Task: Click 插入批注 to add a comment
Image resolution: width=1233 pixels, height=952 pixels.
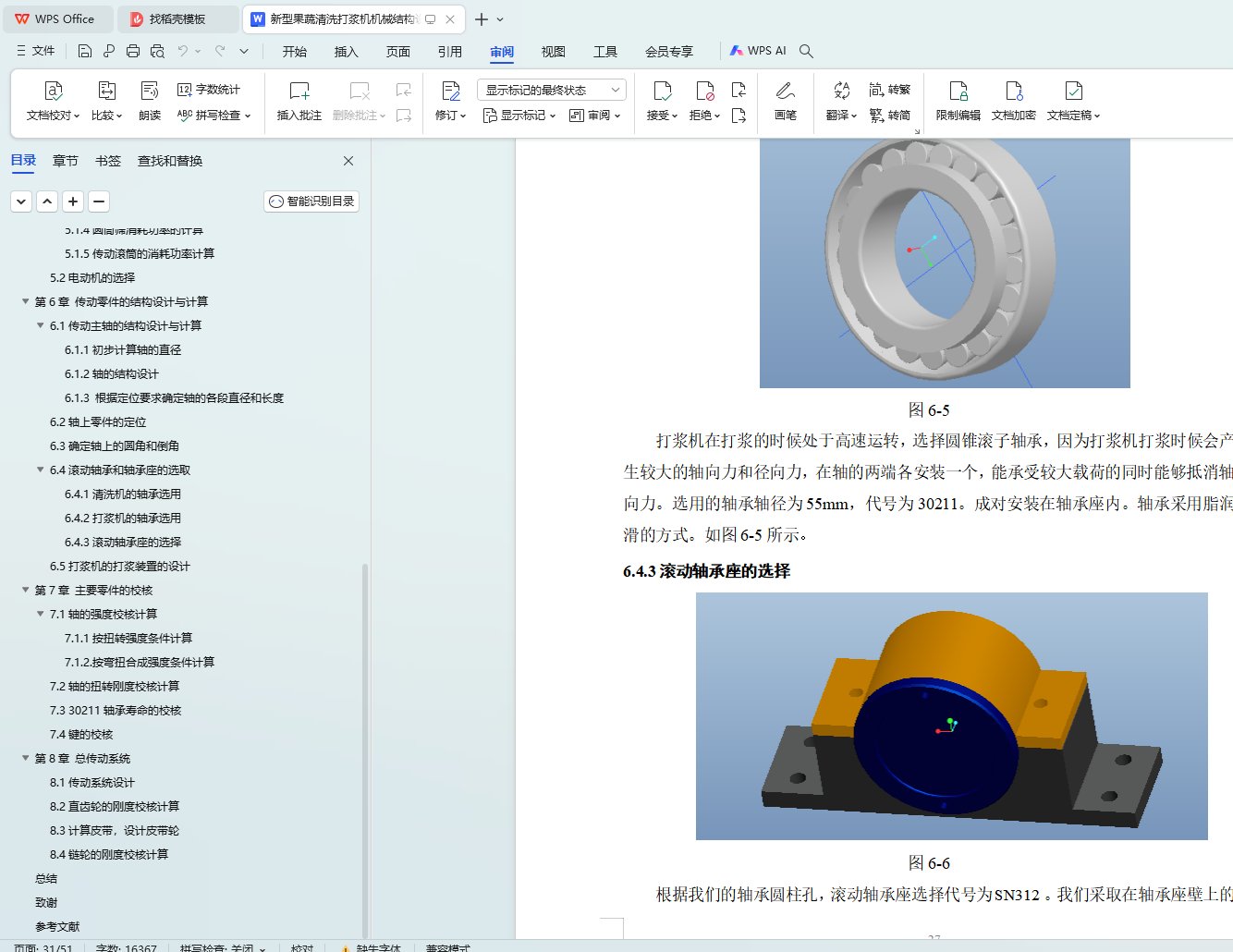Action: click(x=299, y=101)
